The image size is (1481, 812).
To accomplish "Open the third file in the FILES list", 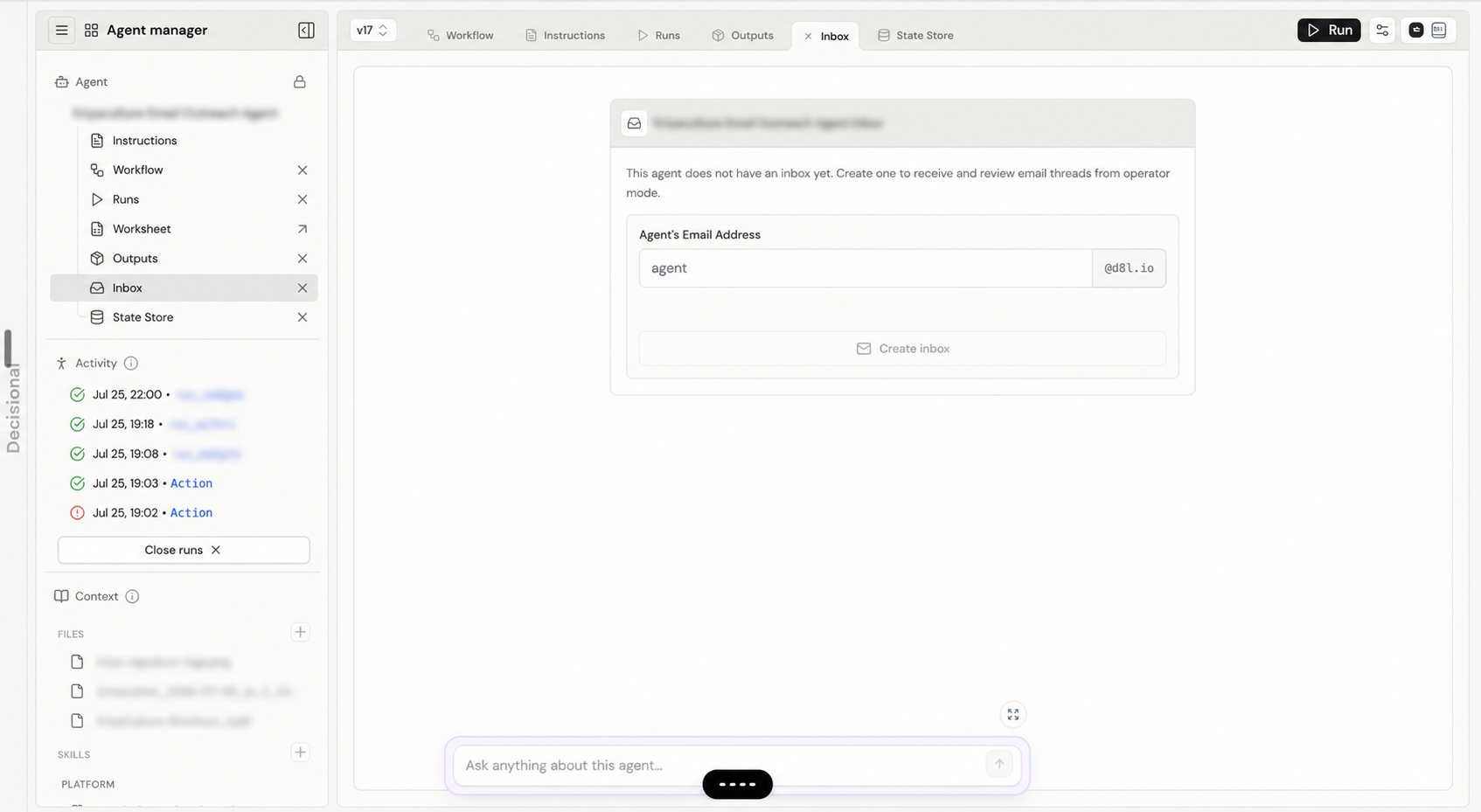I will tap(161, 721).
